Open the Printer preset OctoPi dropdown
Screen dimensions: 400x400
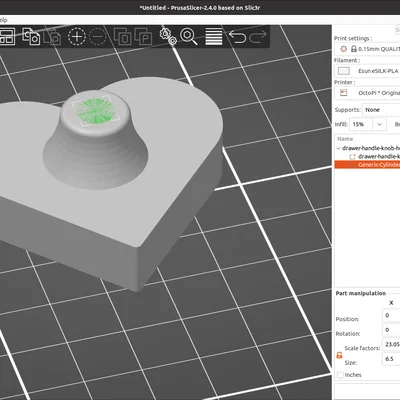coord(368,93)
